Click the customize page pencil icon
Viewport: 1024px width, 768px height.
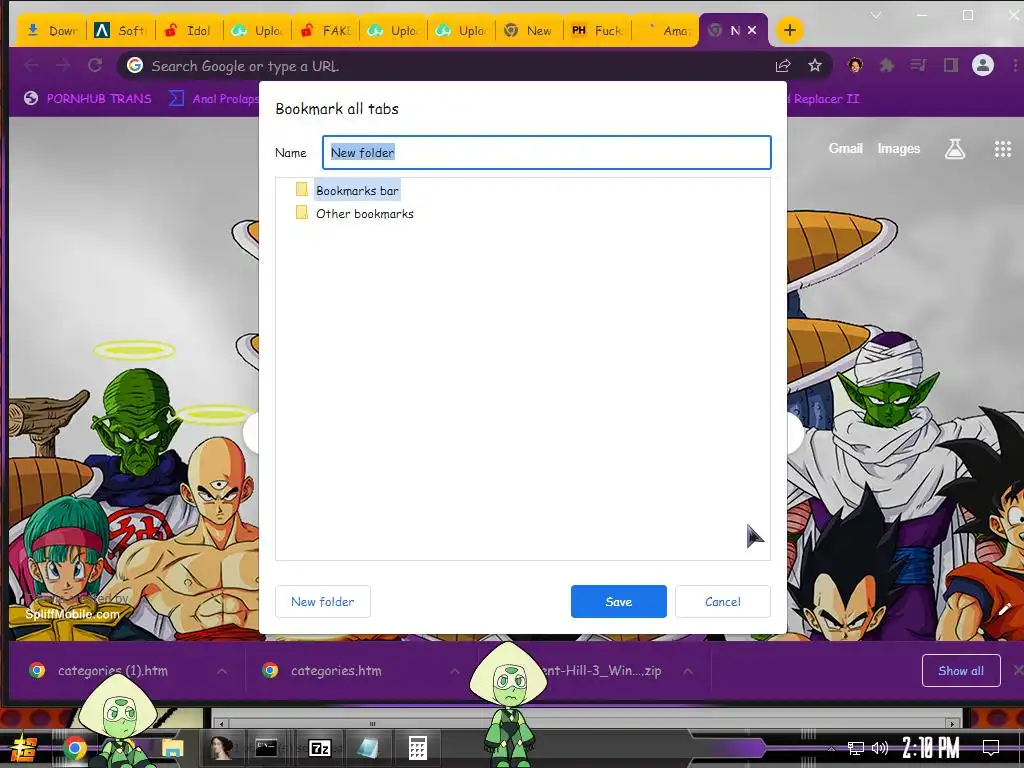1004,609
